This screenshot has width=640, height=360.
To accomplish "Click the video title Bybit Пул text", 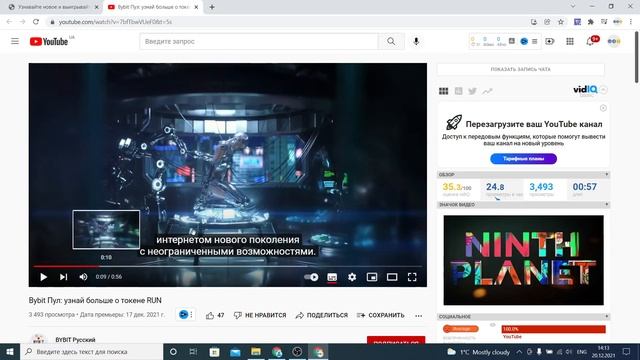I will pyautogui.click(x=95, y=300).
